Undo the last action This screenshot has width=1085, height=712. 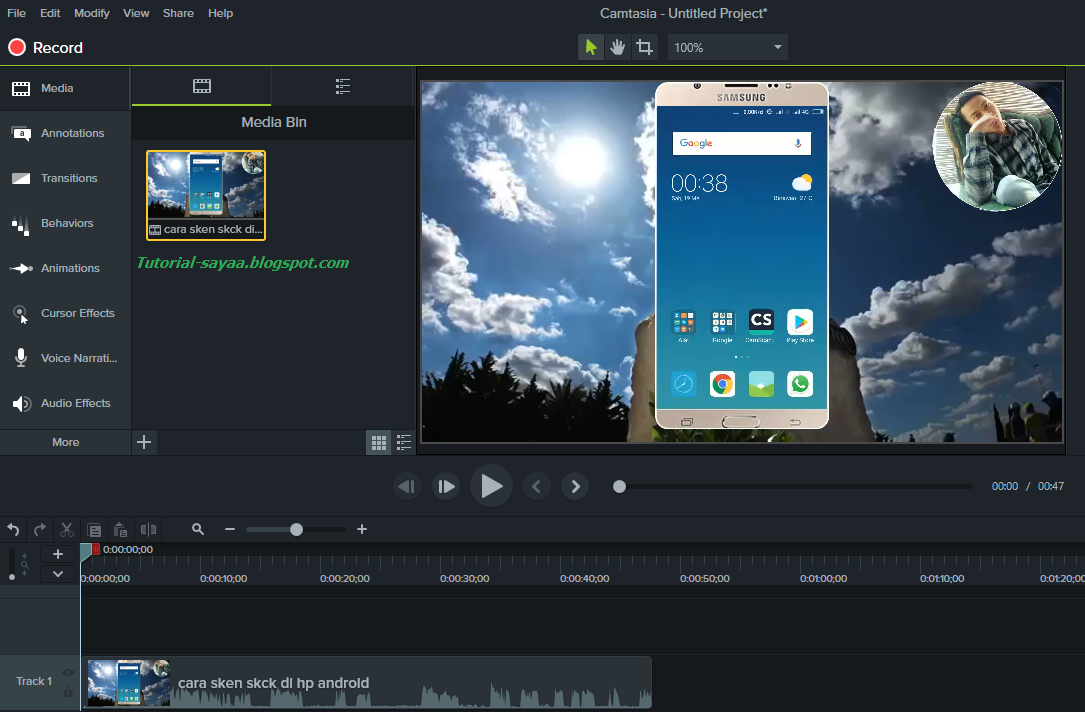13,530
